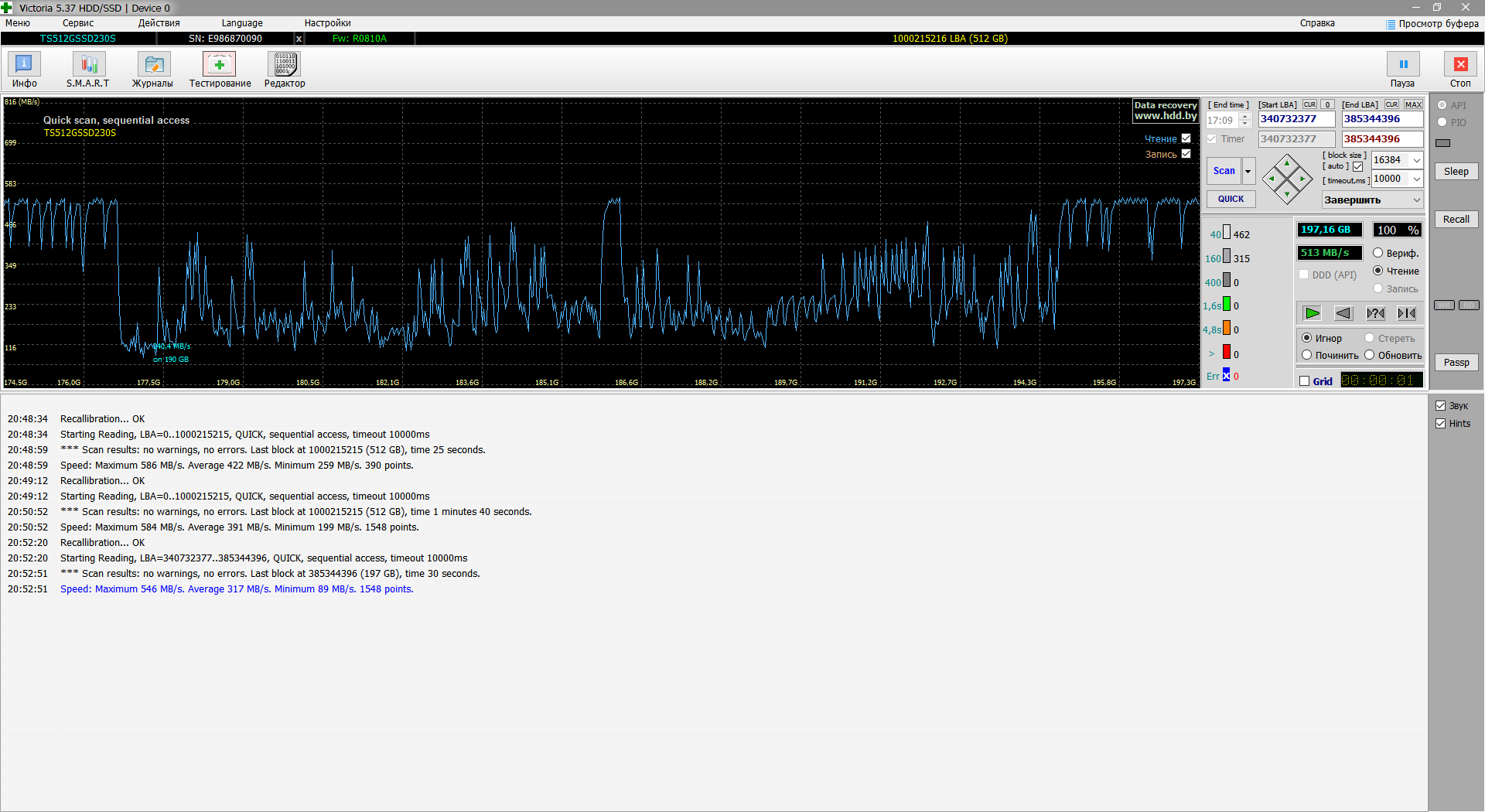This screenshot has height=812, width=1485.
Task: Click the orange 4,8s block indicator
Action: click(x=1227, y=328)
